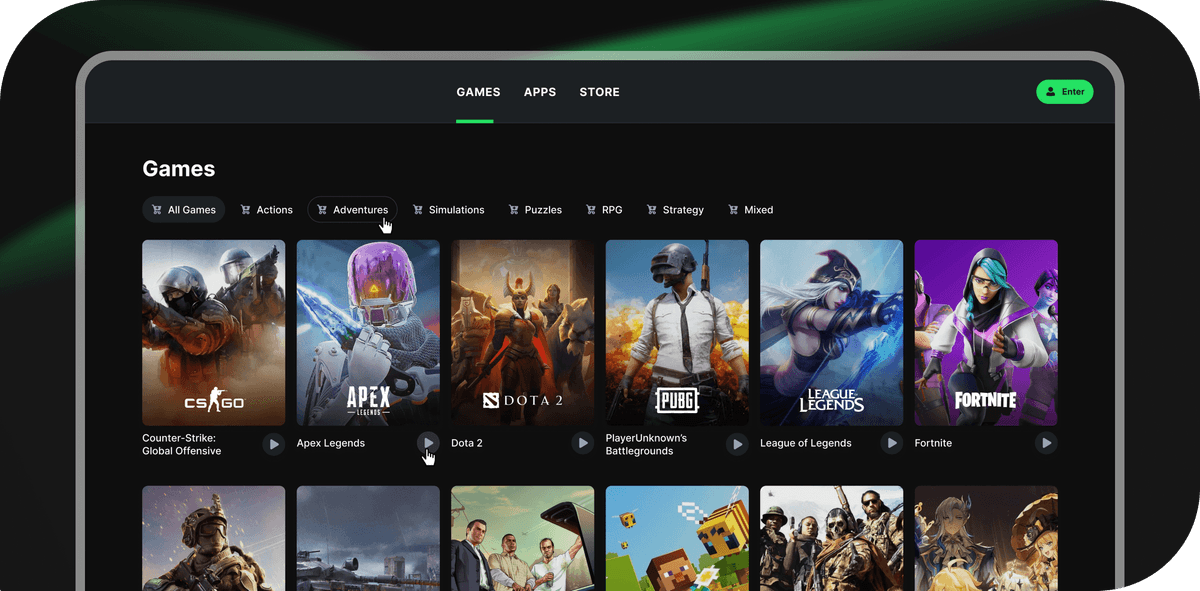1200x591 pixels.
Task: Click the "League of Legends" title text
Action: tap(806, 443)
